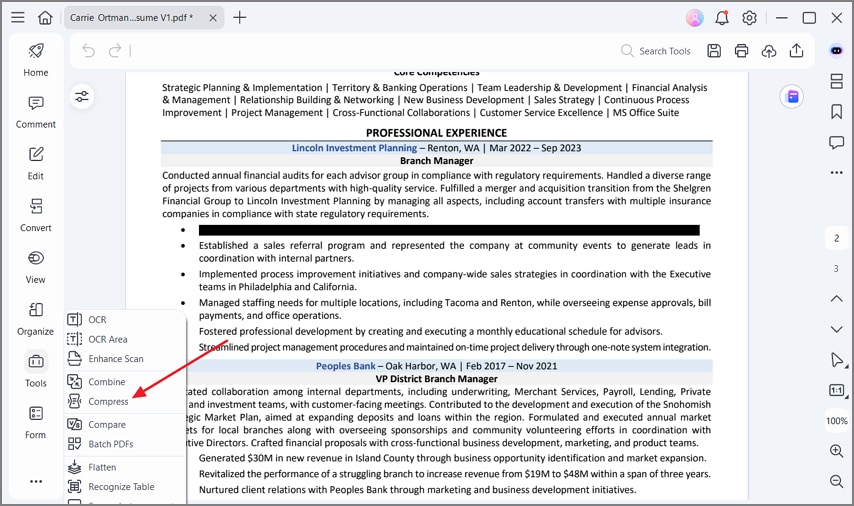Click the black redaction bar

[449, 230]
